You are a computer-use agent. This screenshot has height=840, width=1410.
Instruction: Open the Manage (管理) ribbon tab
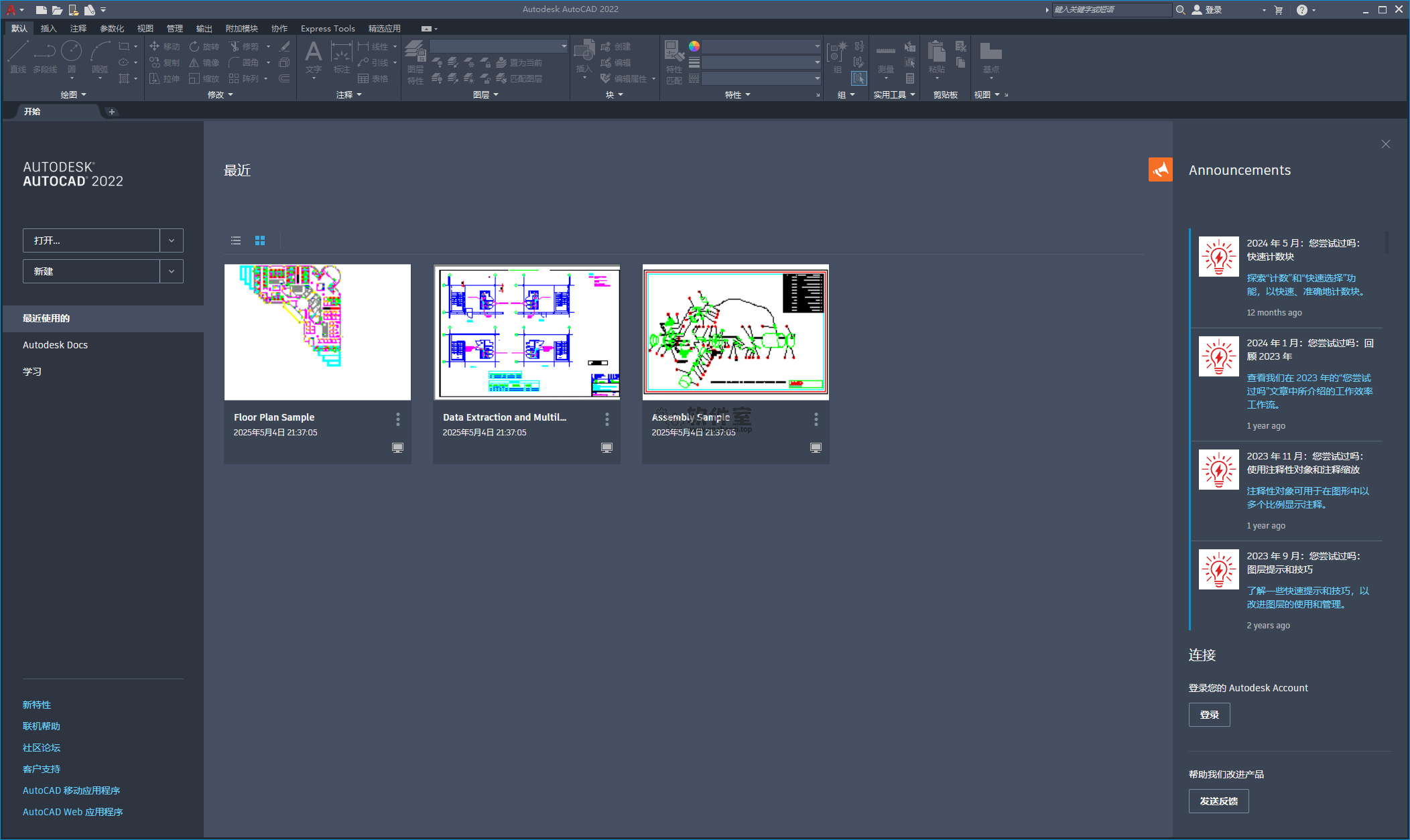175,29
